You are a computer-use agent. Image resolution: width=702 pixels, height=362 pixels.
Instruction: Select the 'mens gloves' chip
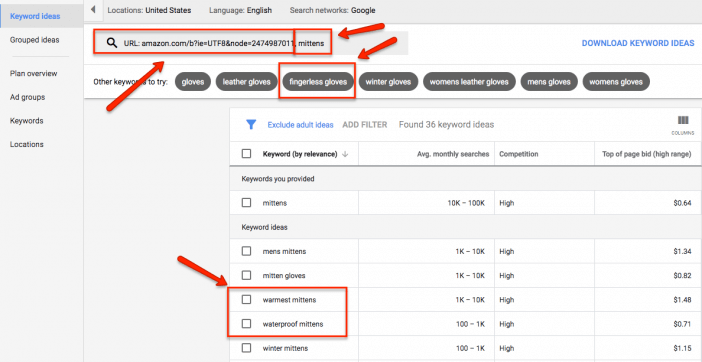tap(549, 82)
